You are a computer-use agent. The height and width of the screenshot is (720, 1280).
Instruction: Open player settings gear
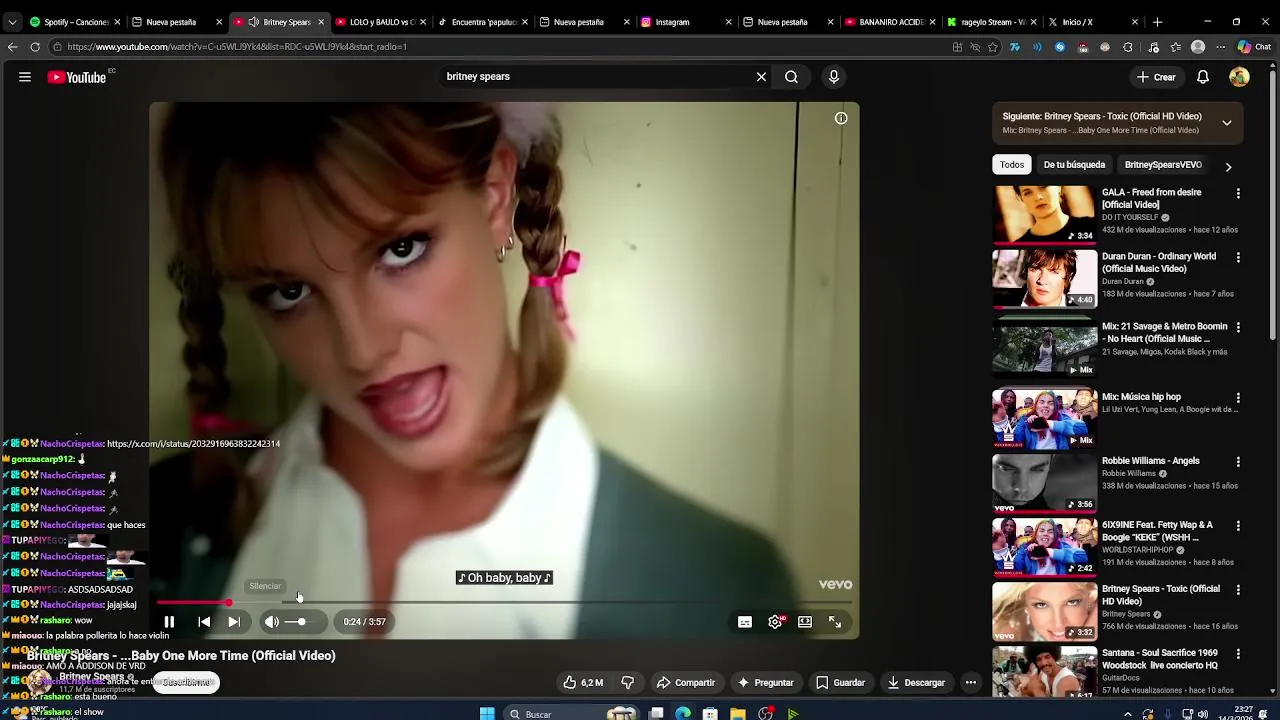click(x=775, y=622)
